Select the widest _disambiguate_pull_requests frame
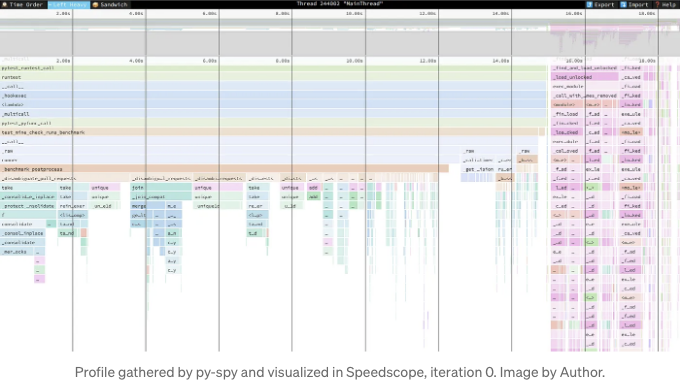The image size is (680, 382). pos(65,178)
